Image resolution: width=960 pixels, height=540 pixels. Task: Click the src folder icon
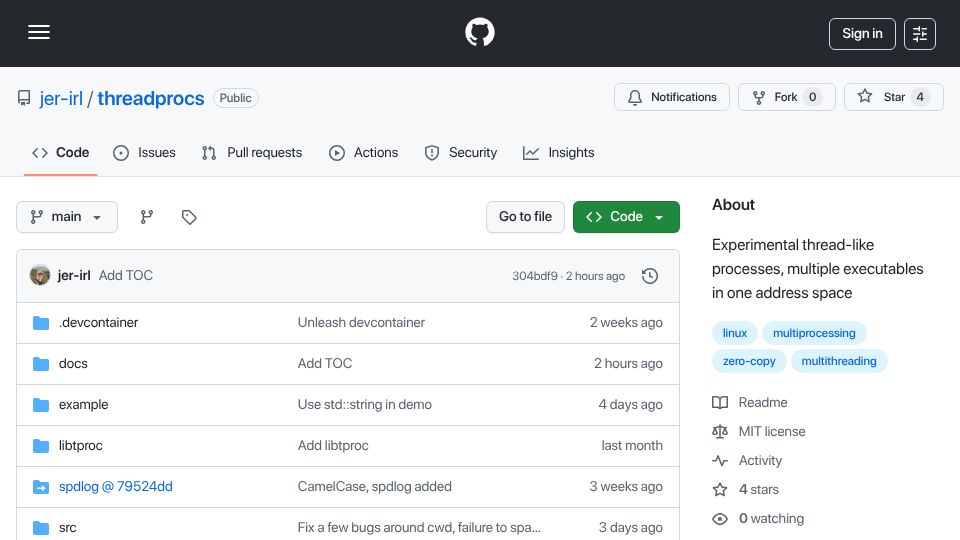[41, 528]
